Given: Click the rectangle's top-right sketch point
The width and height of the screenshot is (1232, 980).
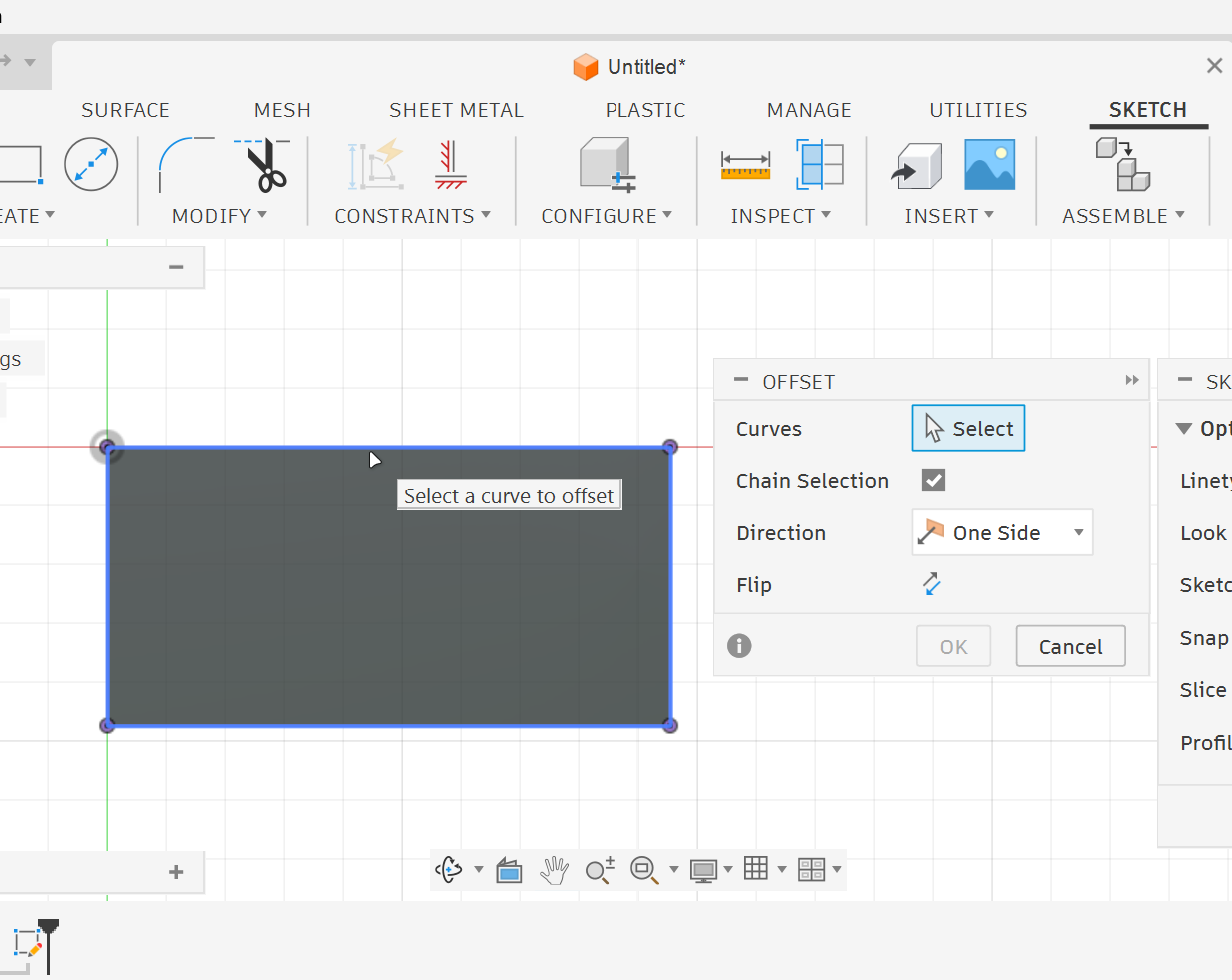Looking at the screenshot, I should tap(670, 447).
